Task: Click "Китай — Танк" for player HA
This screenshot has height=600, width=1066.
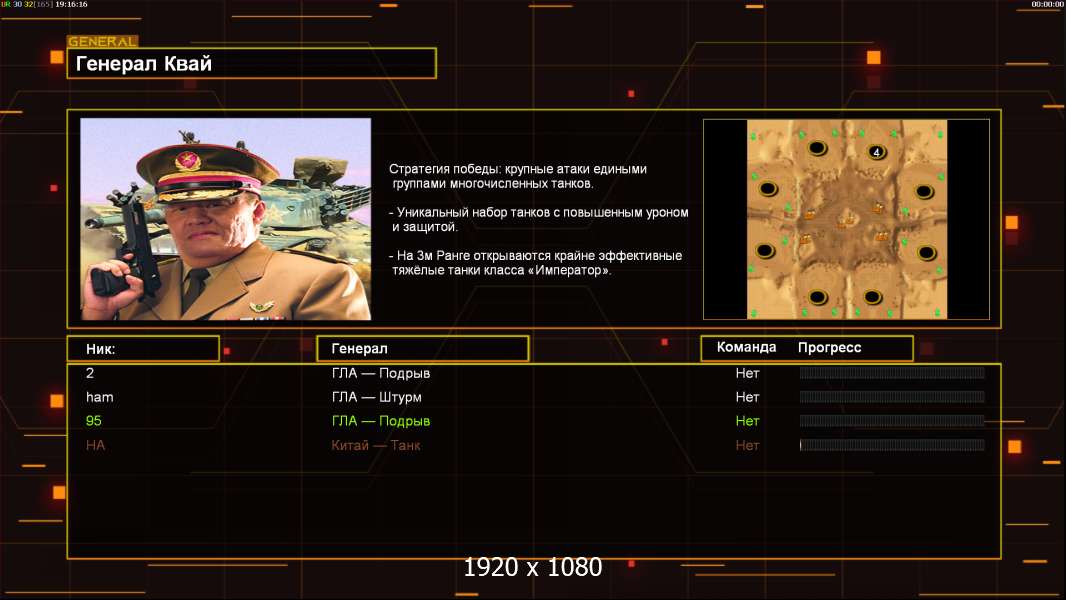Action: pyautogui.click(x=376, y=445)
